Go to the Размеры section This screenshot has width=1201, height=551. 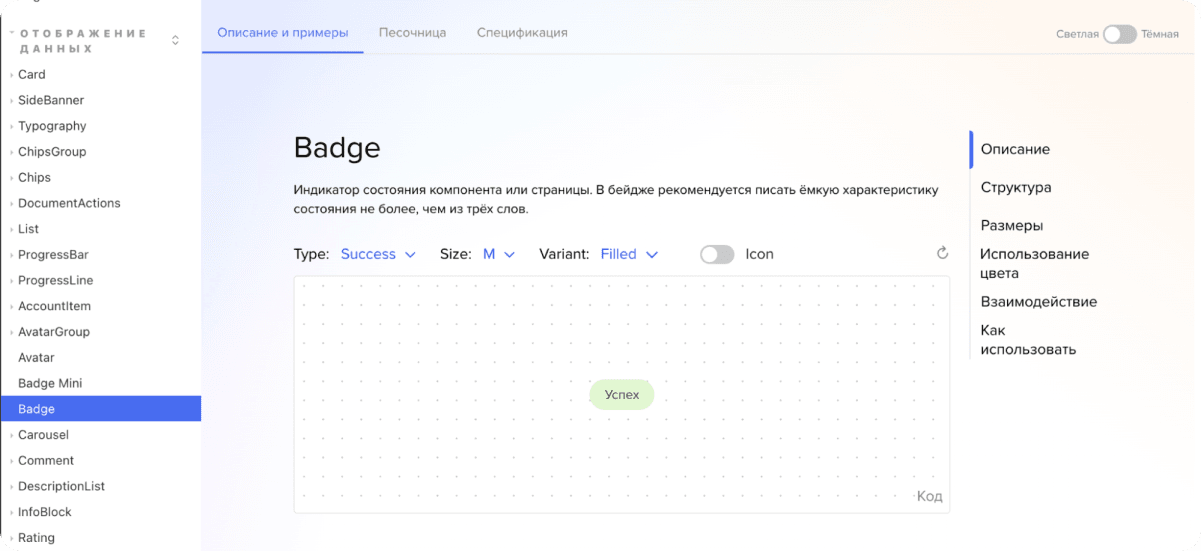pos(1011,225)
